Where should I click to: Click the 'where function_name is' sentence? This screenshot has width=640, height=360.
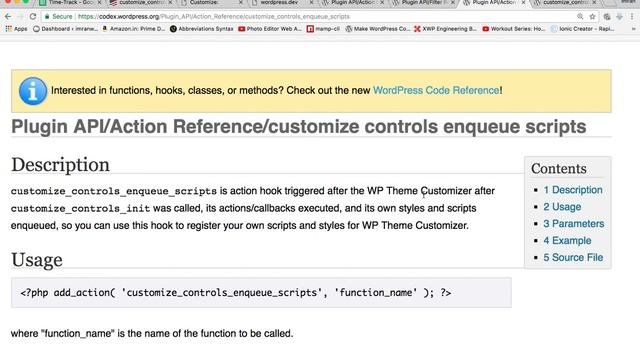click(152, 333)
